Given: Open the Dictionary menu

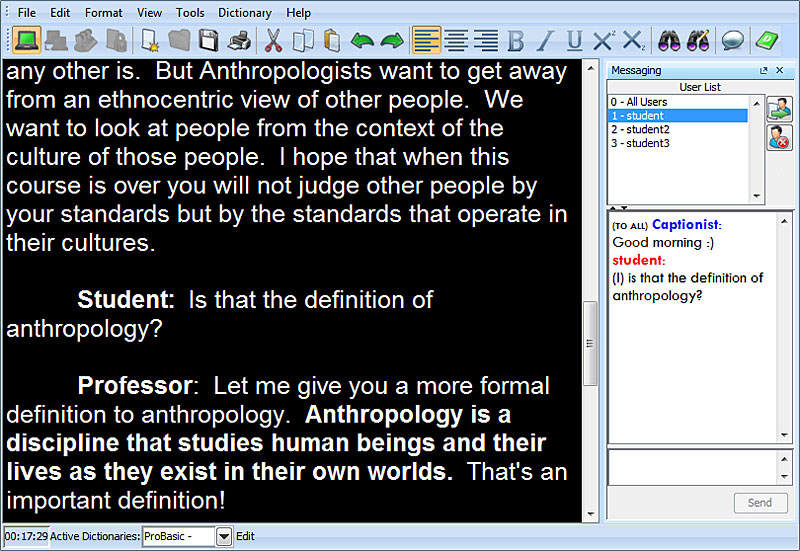Looking at the screenshot, I should coord(244,13).
